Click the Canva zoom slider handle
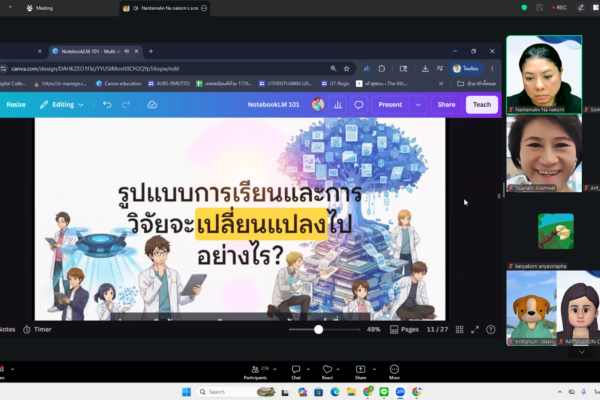 (318, 330)
